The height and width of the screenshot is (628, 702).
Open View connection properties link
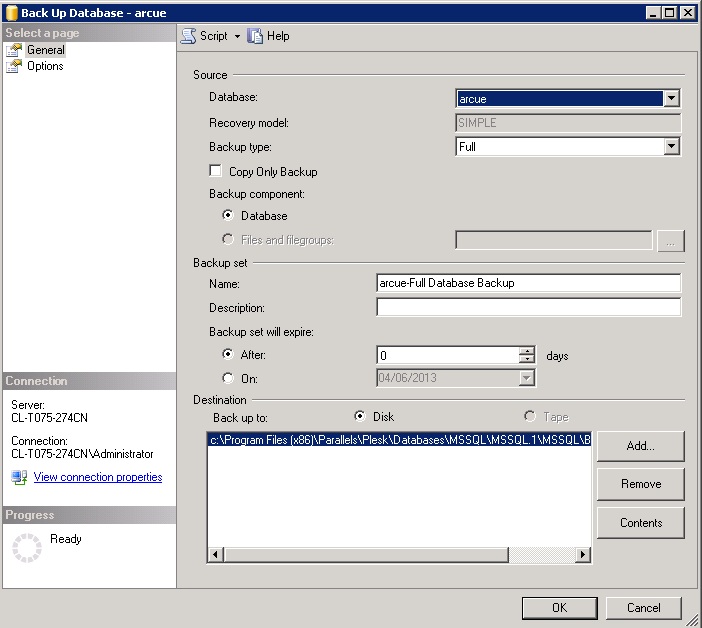click(x=98, y=477)
